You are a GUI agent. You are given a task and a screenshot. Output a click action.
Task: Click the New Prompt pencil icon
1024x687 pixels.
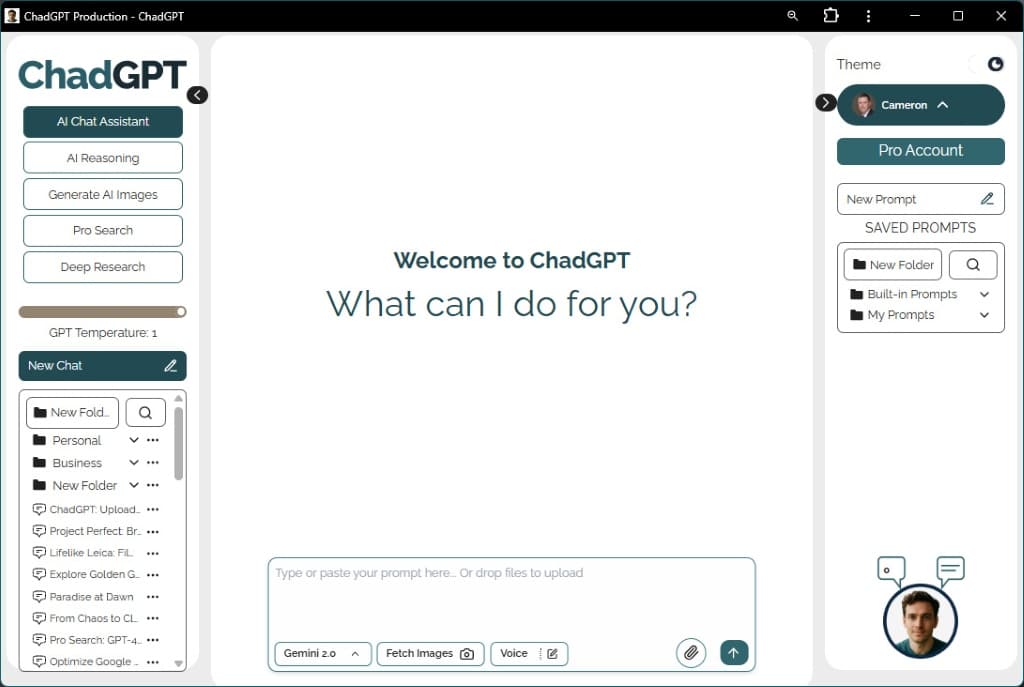(x=987, y=199)
